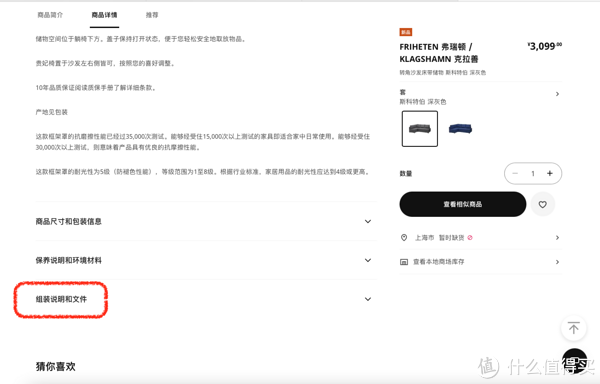Expand 保养说明和环境材料 section
The image size is (600, 384).
tap(206, 260)
